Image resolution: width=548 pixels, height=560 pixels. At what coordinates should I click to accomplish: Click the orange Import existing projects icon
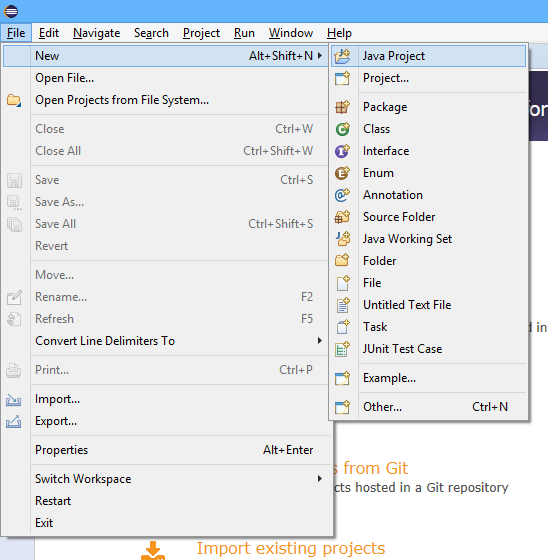click(x=153, y=550)
